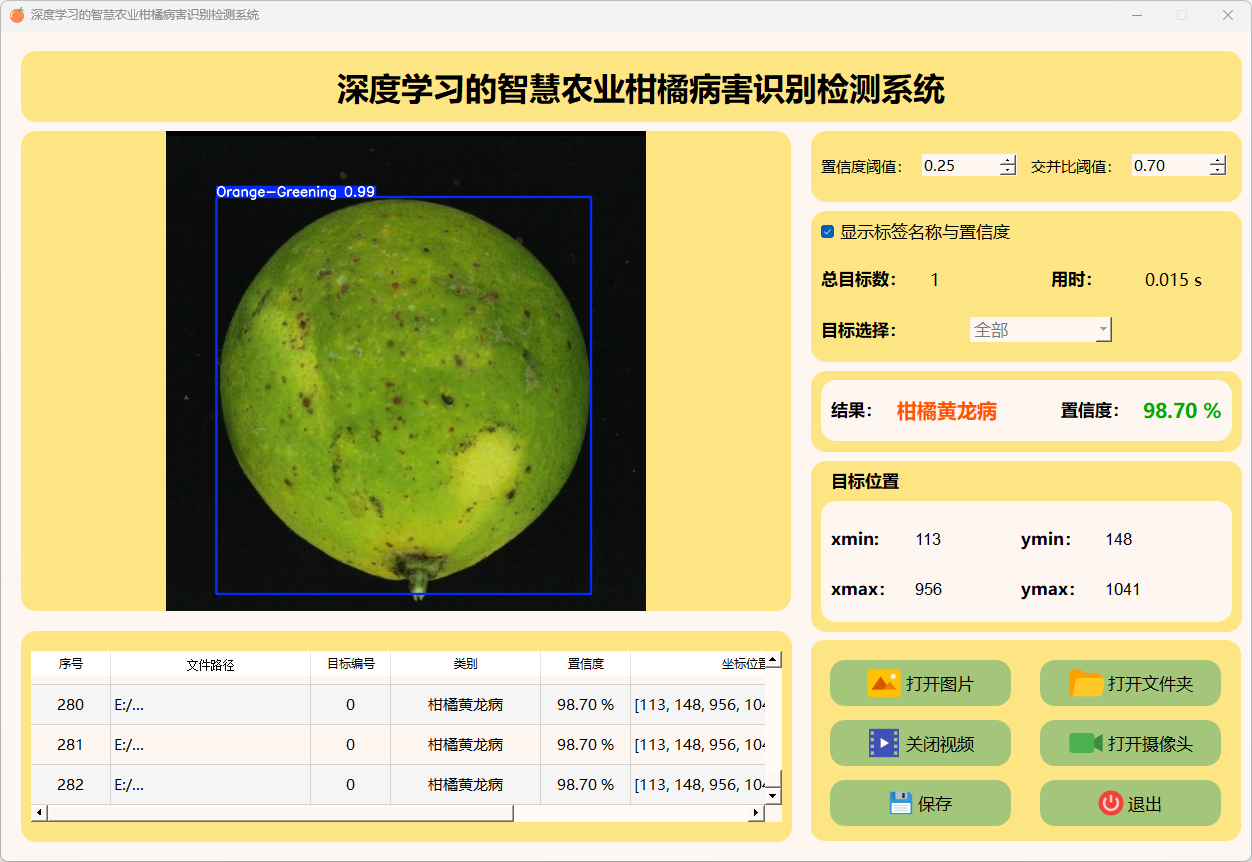The height and width of the screenshot is (862, 1252).
Task: Toggle 显示标签名称与置信度 checkbox
Action: 828,232
